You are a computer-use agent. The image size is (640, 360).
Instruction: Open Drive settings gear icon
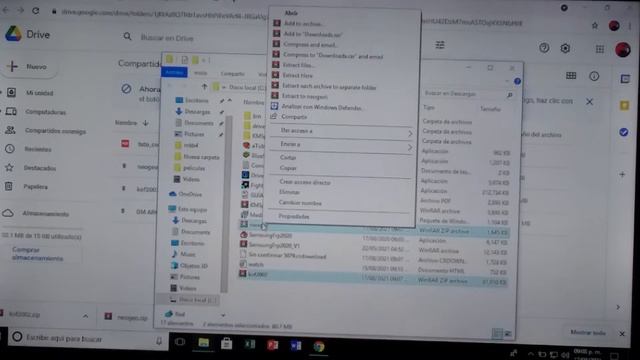565,48
